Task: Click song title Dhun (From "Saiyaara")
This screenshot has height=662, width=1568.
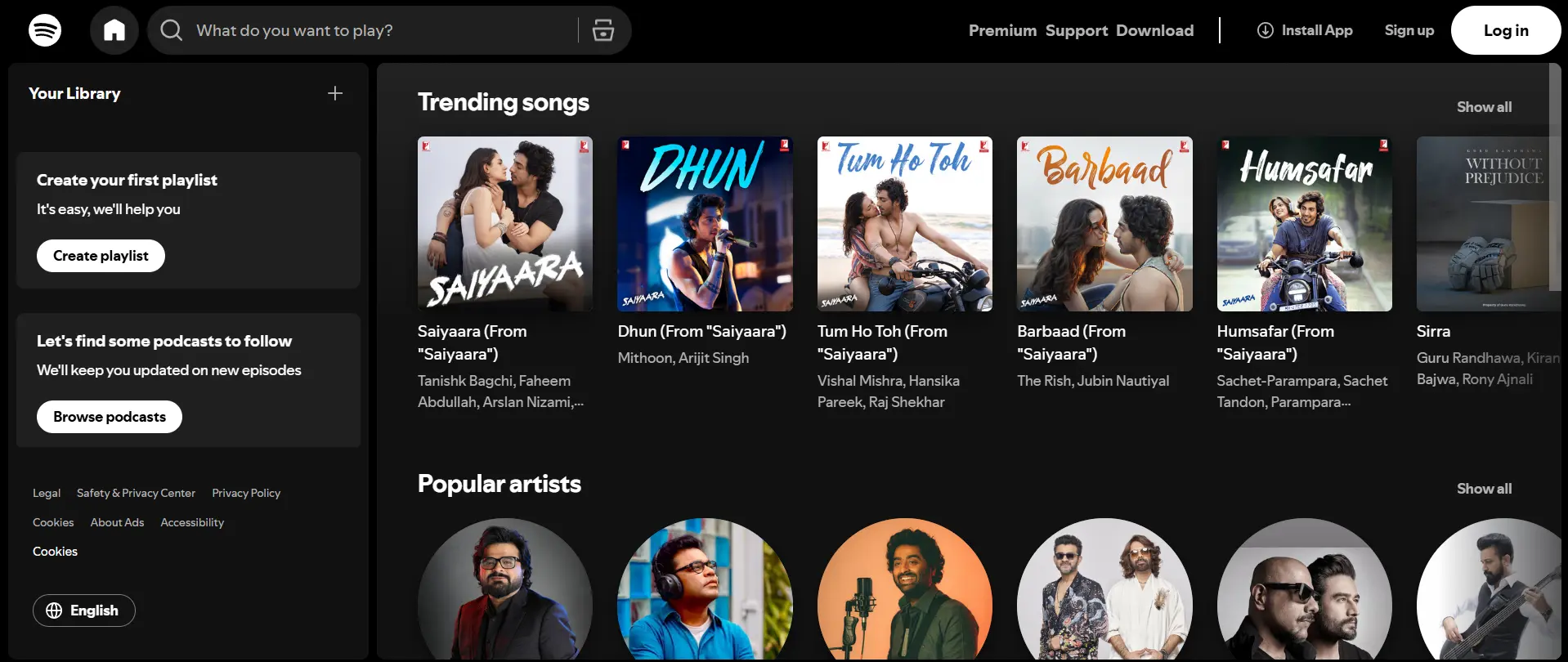Action: click(x=702, y=331)
